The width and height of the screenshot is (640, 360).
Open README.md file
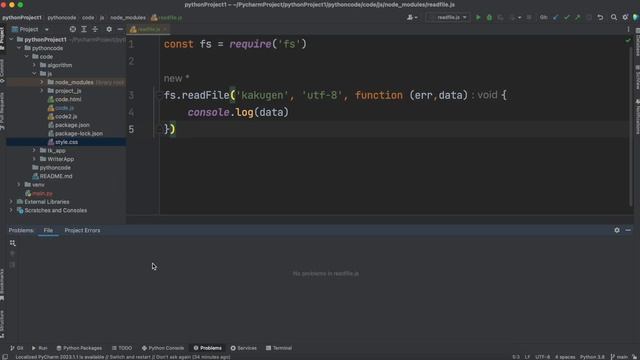click(56, 176)
